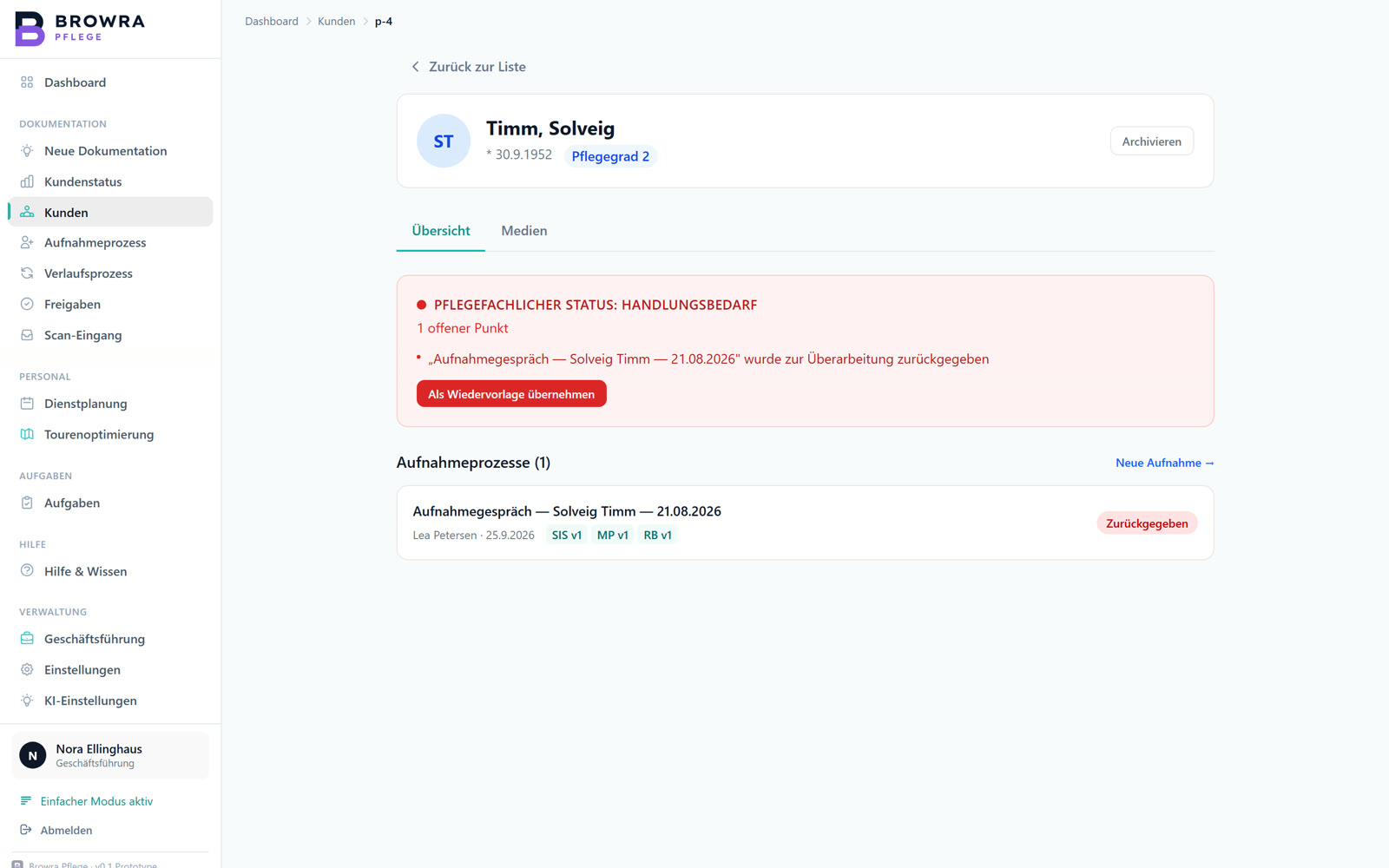Follow the Neue Aufnahme link
This screenshot has height=868, width=1389.
[1164, 463]
